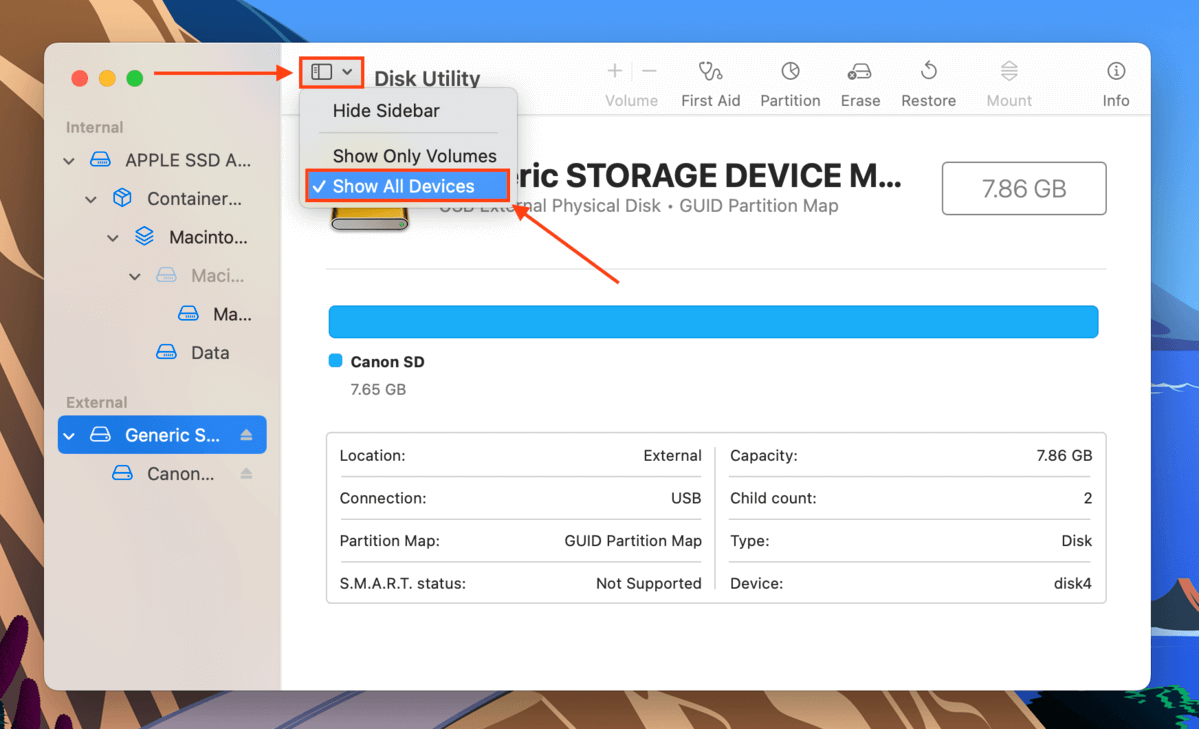
Task: Open the Info toolbar icon
Action: point(1116,71)
